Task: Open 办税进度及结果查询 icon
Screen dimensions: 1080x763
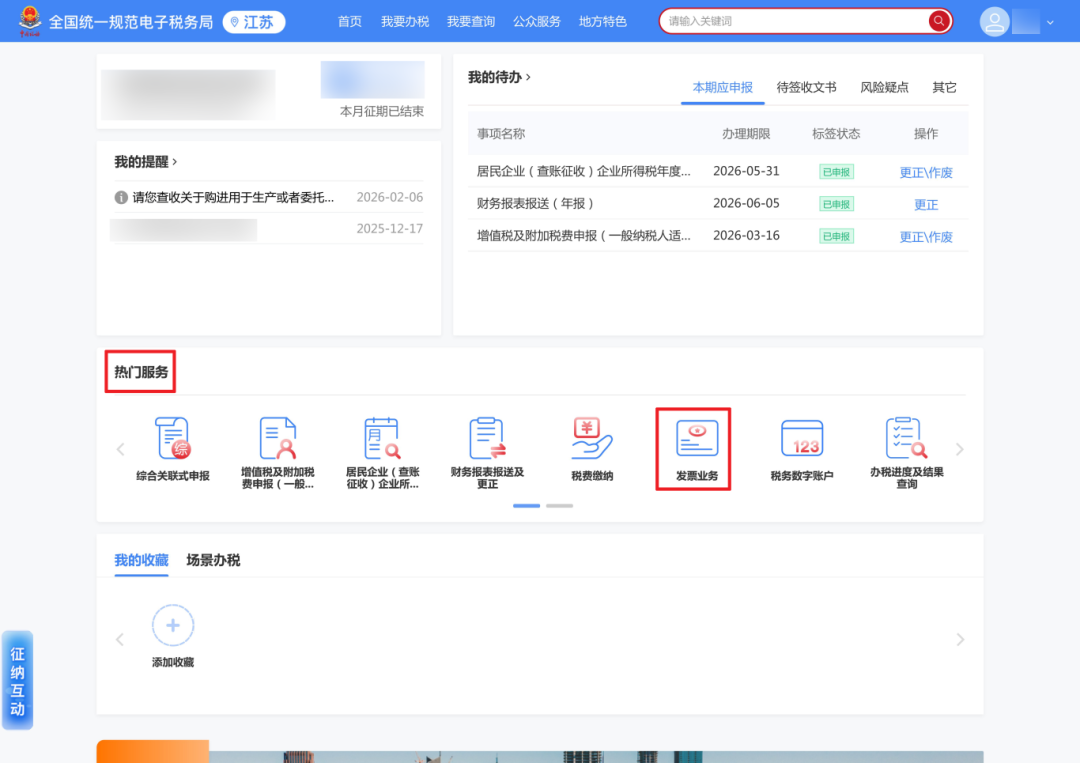Action: click(x=906, y=452)
